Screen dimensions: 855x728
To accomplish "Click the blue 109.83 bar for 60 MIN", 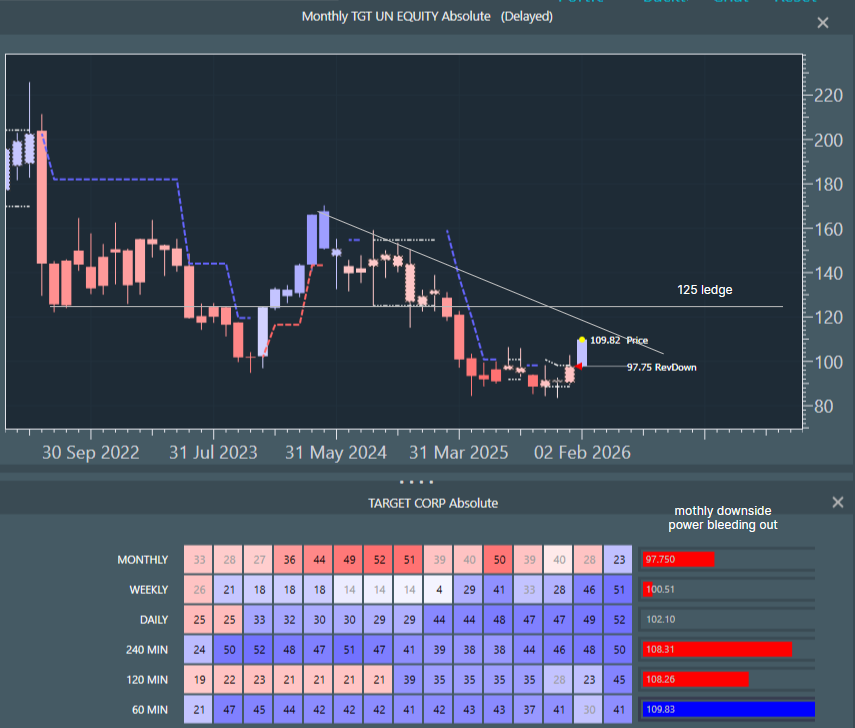I will [728, 709].
